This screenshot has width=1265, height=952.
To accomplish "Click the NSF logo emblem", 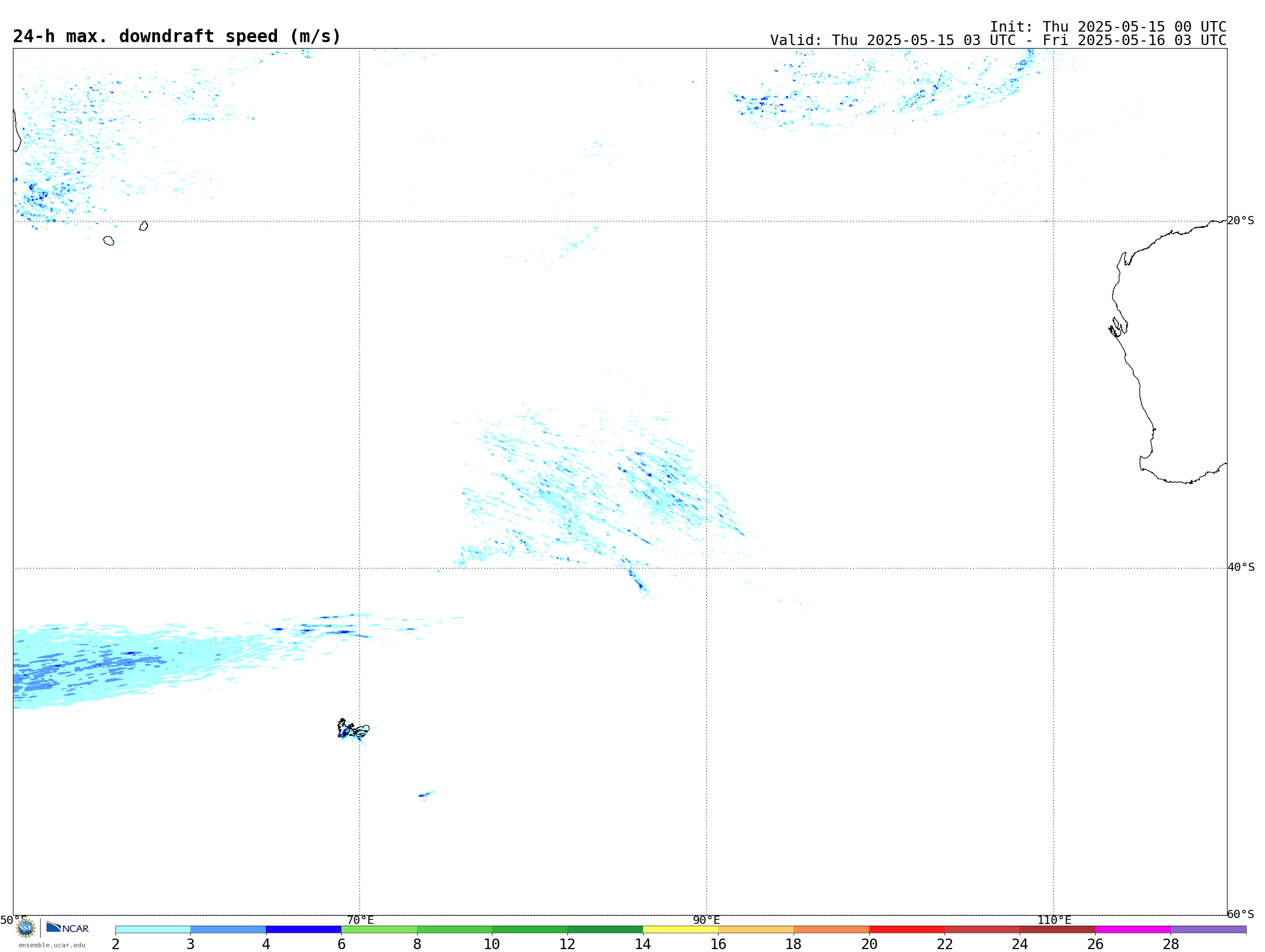I will (26, 928).
